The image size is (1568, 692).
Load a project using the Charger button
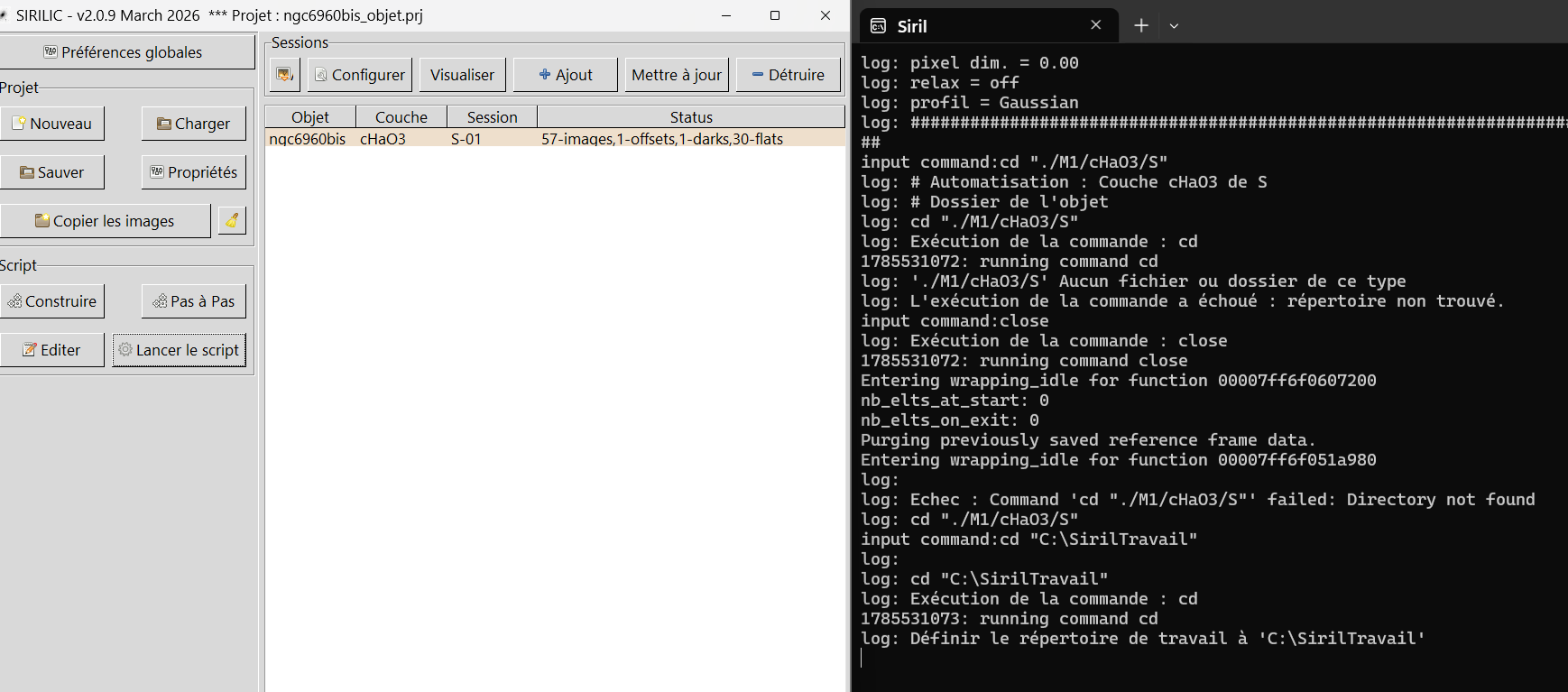[x=194, y=124]
